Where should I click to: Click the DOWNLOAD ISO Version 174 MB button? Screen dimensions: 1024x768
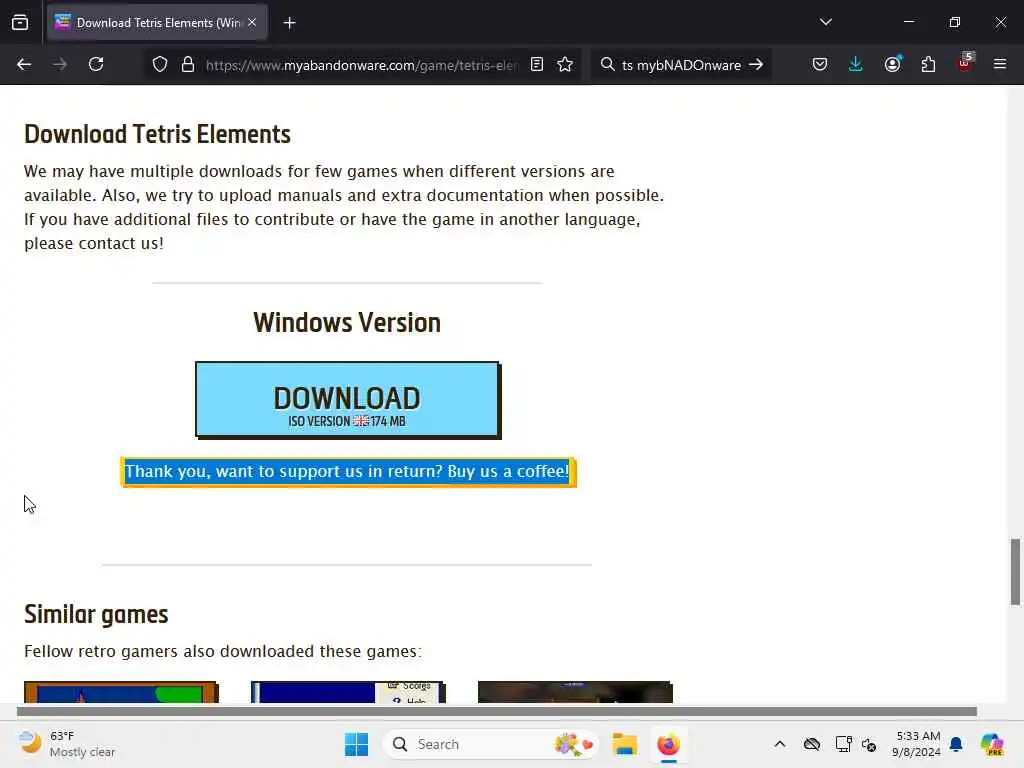[347, 400]
